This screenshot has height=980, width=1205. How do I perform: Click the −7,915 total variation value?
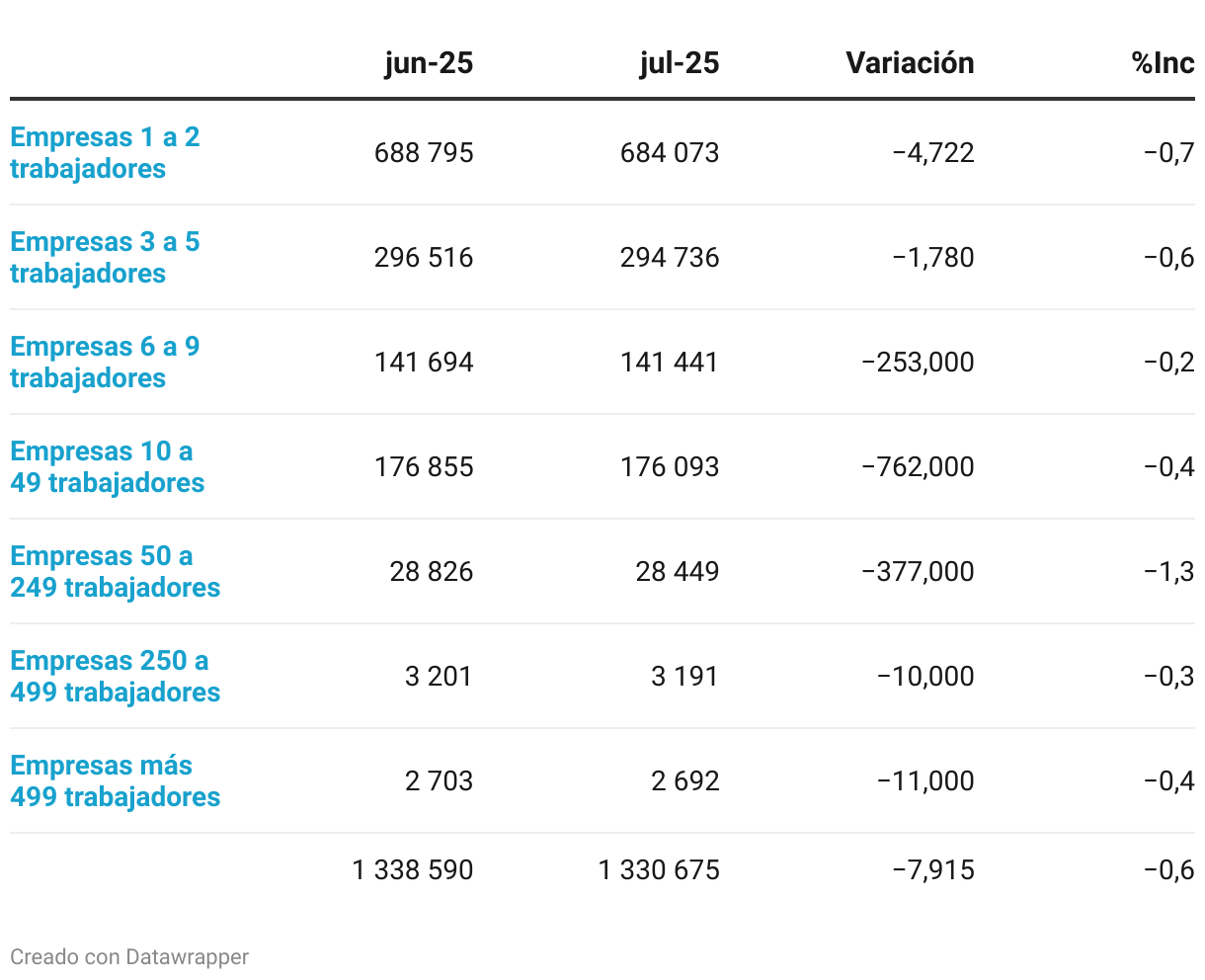point(933,870)
